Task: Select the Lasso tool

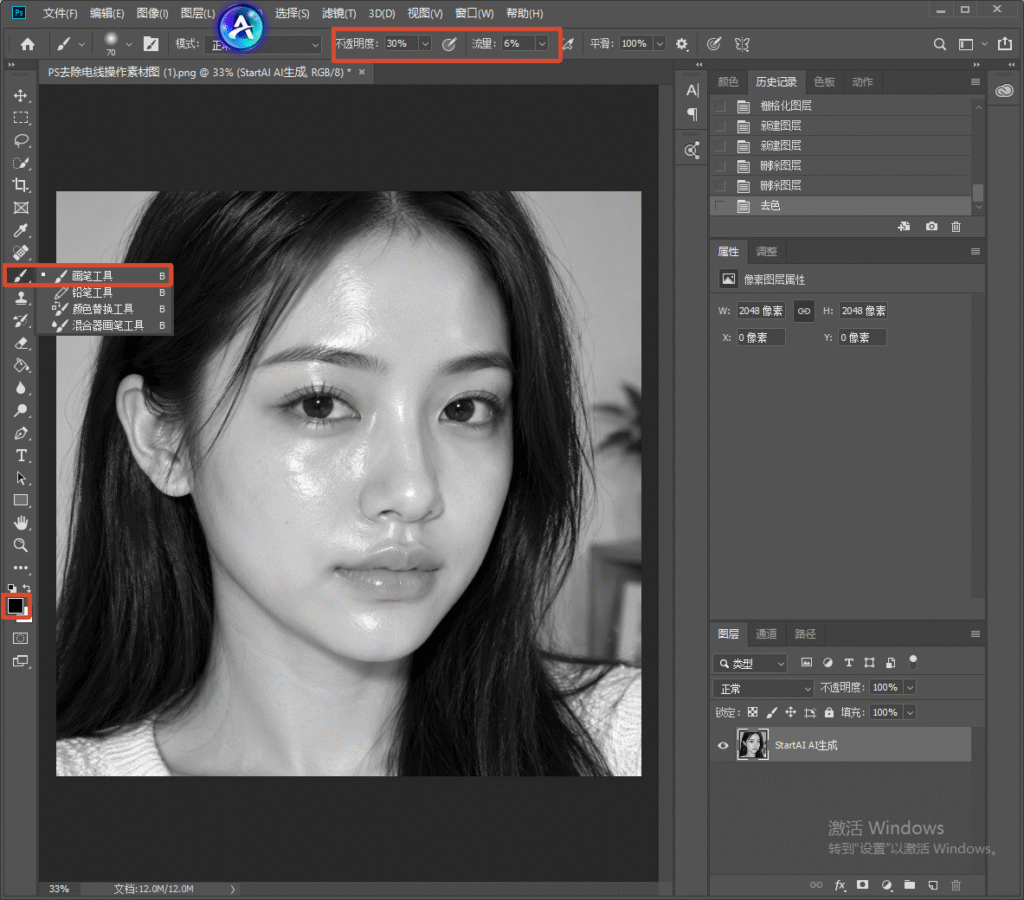Action: [21, 140]
